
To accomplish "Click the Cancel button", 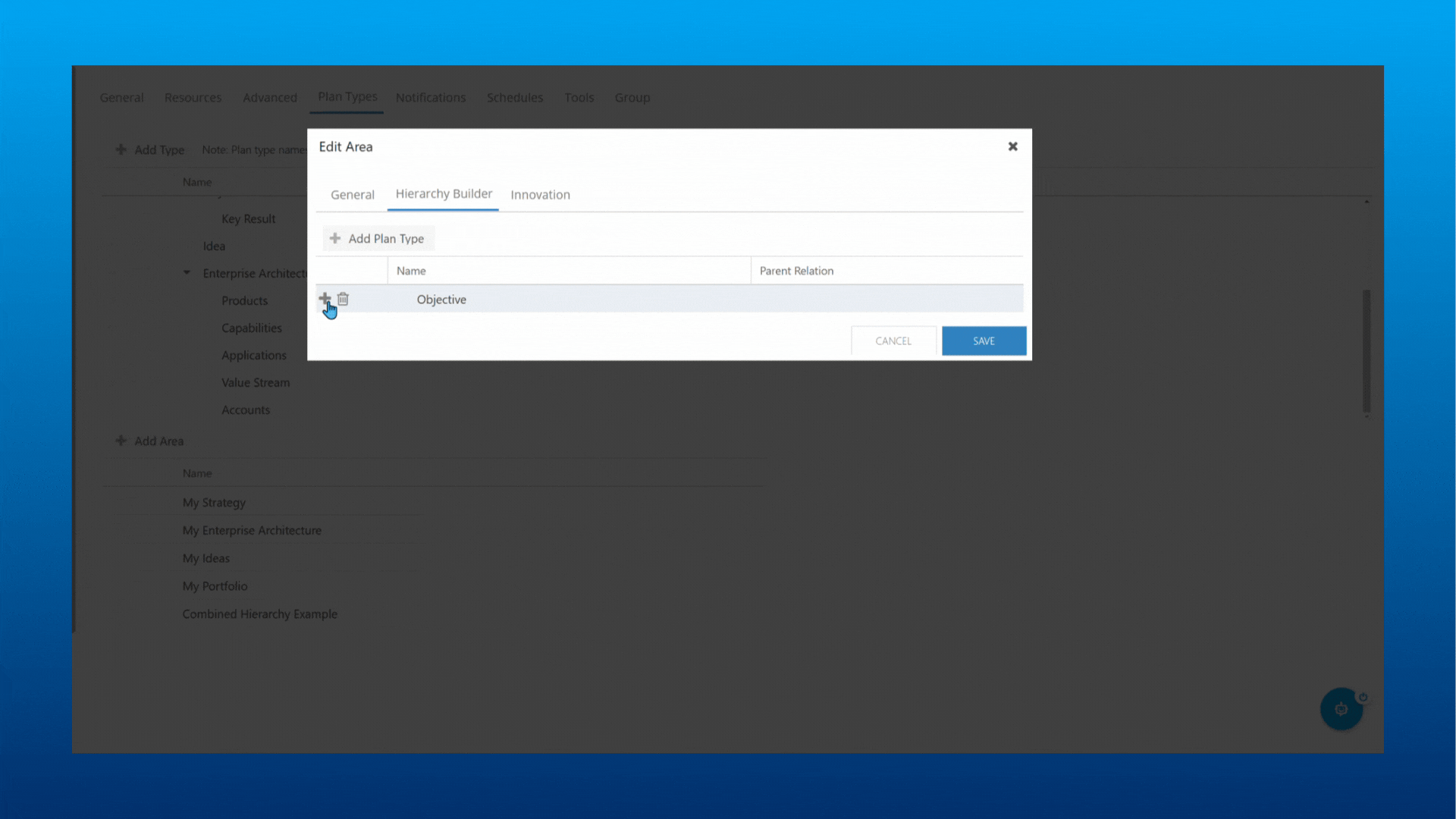I will click(x=893, y=341).
